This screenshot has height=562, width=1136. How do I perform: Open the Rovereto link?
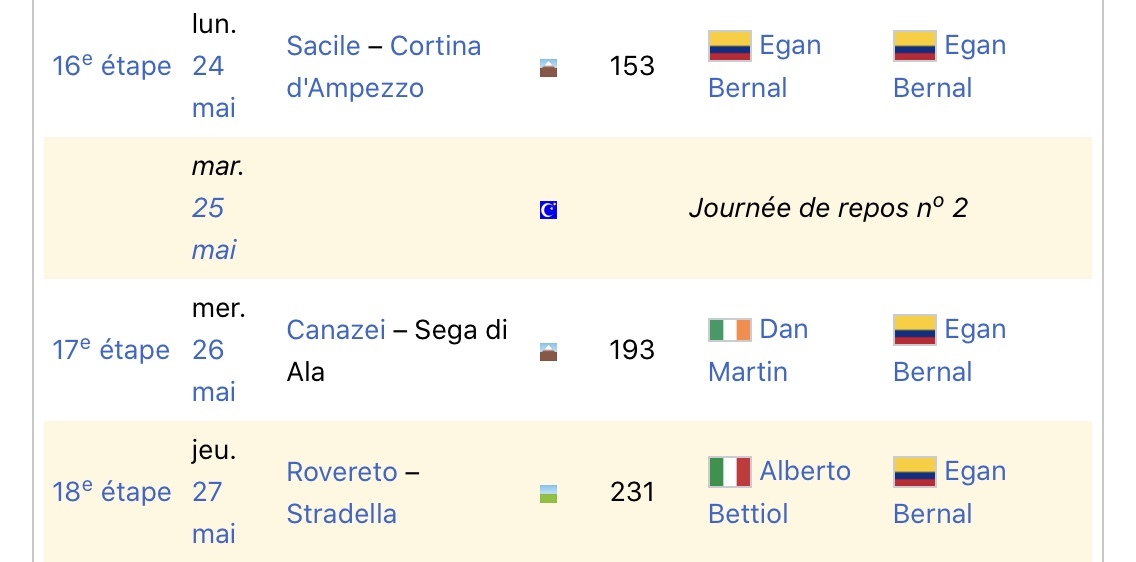pyautogui.click(x=342, y=472)
